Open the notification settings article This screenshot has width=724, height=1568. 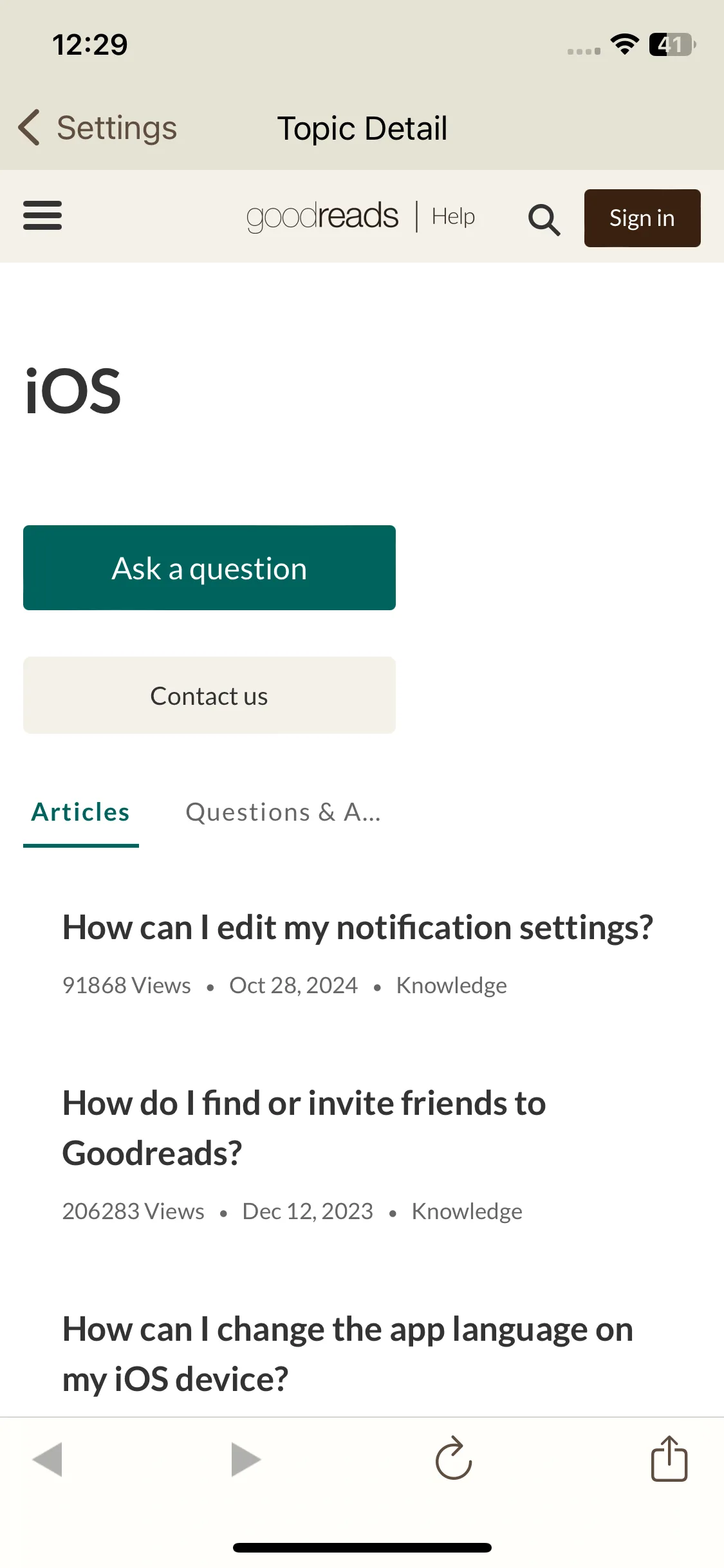(x=358, y=928)
